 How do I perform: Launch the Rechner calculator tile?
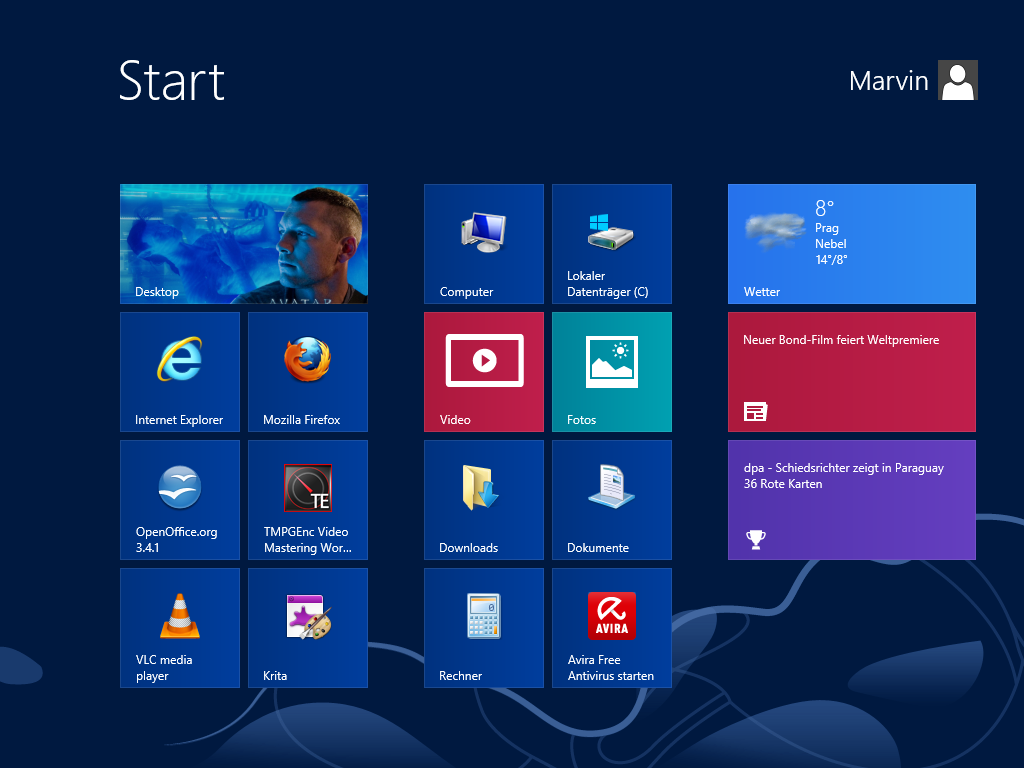(484, 628)
